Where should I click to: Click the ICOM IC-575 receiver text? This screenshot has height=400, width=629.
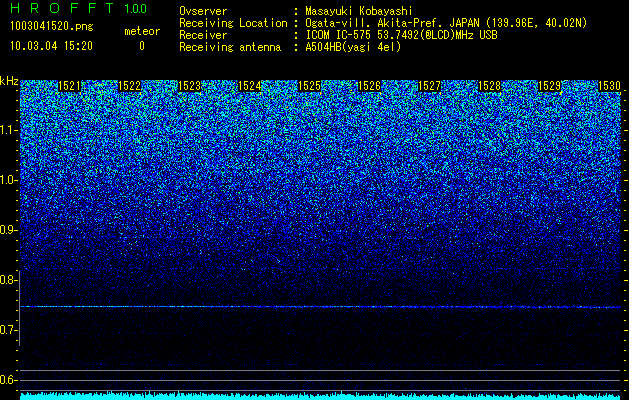(401, 35)
